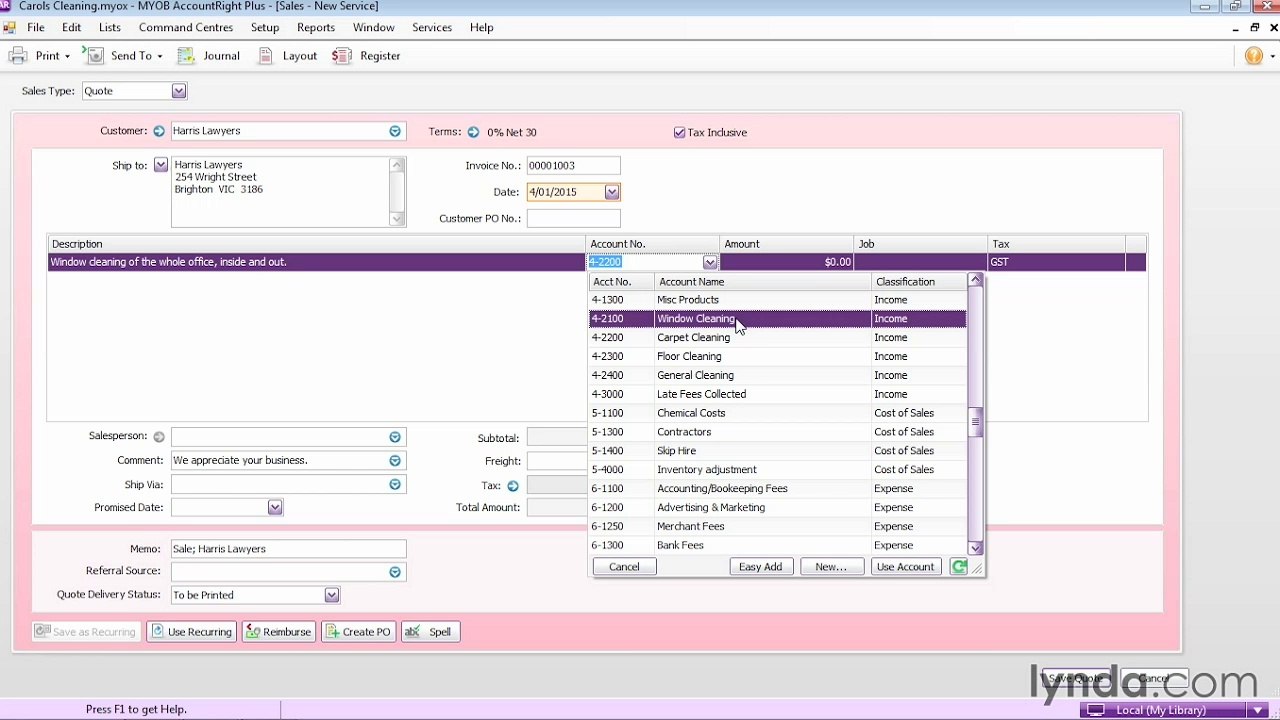Select the Bank Fees account row

(778, 546)
